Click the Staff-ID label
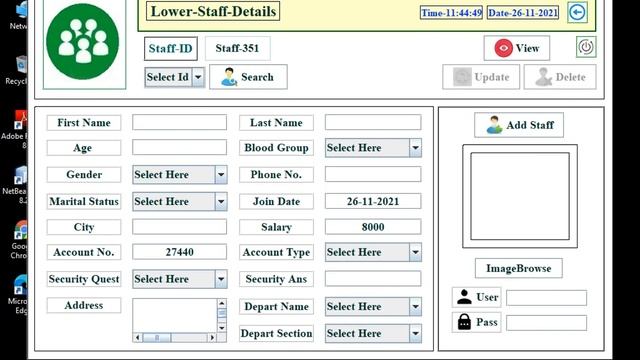 (171, 49)
